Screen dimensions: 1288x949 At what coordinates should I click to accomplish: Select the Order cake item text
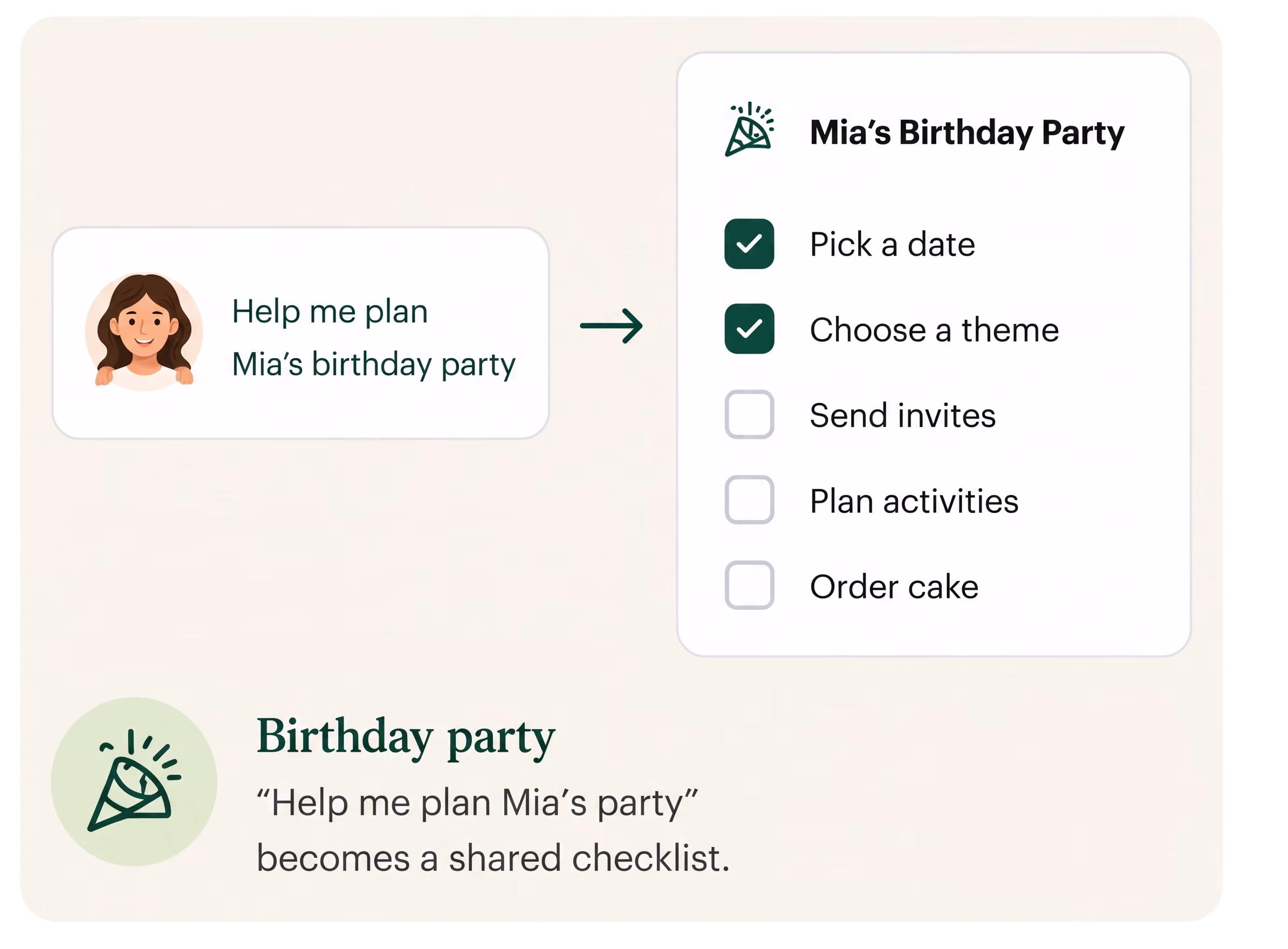[894, 586]
